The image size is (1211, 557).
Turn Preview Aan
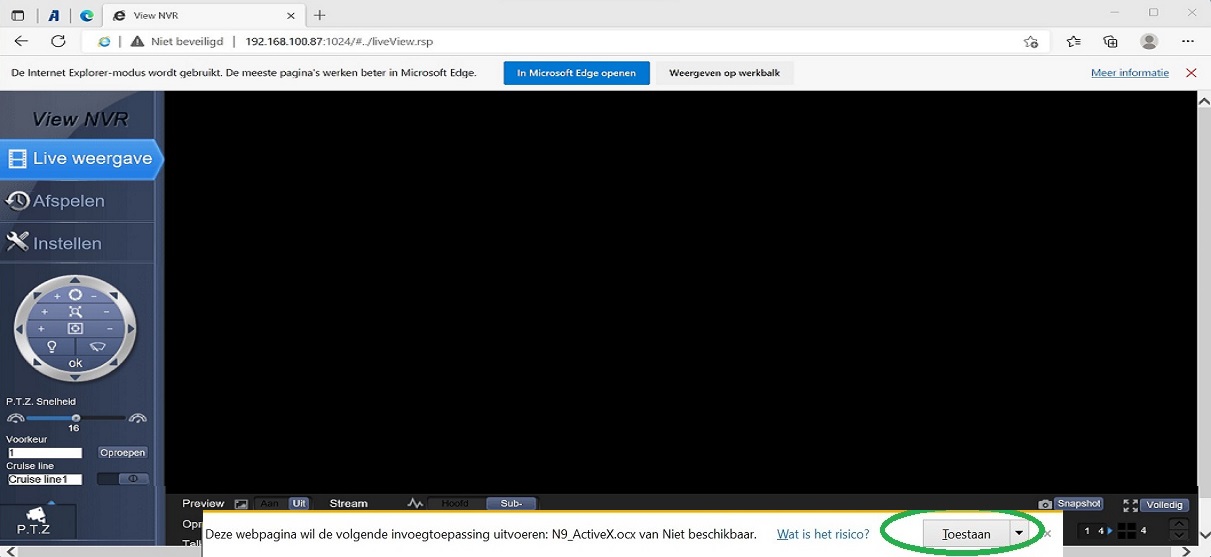[x=268, y=503]
